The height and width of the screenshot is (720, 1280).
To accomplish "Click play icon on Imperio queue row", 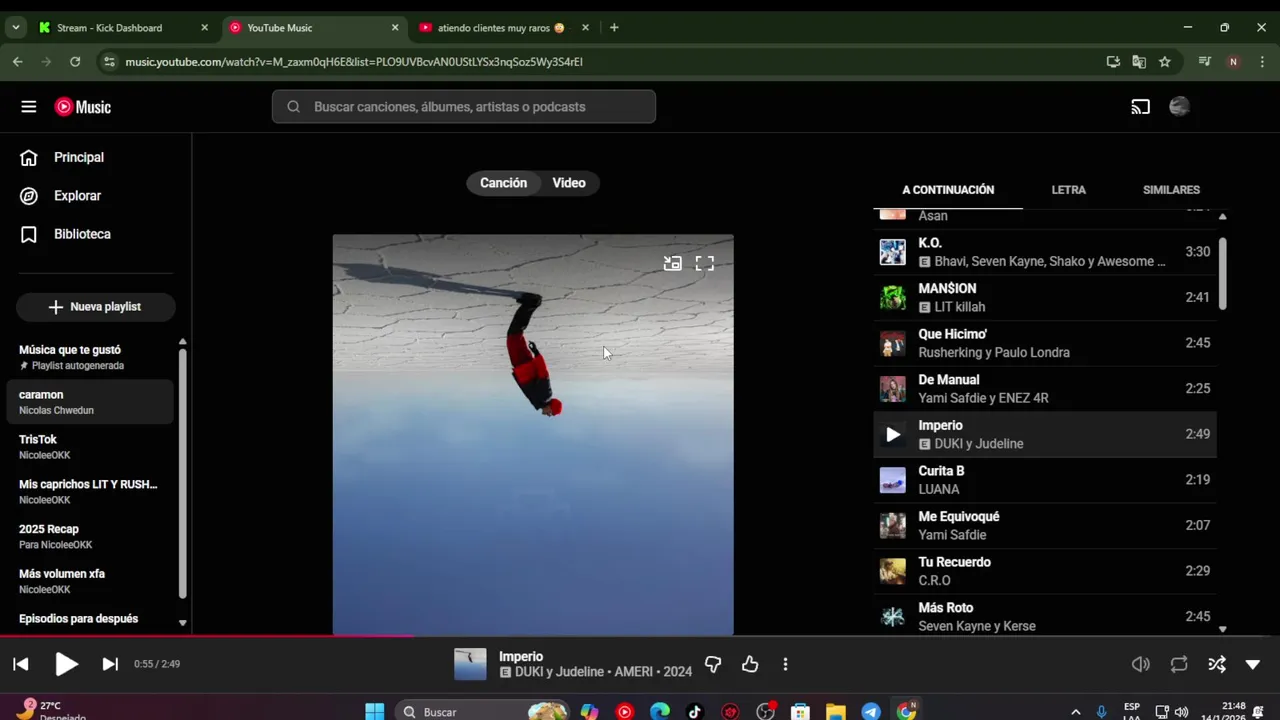I will click(x=893, y=434).
